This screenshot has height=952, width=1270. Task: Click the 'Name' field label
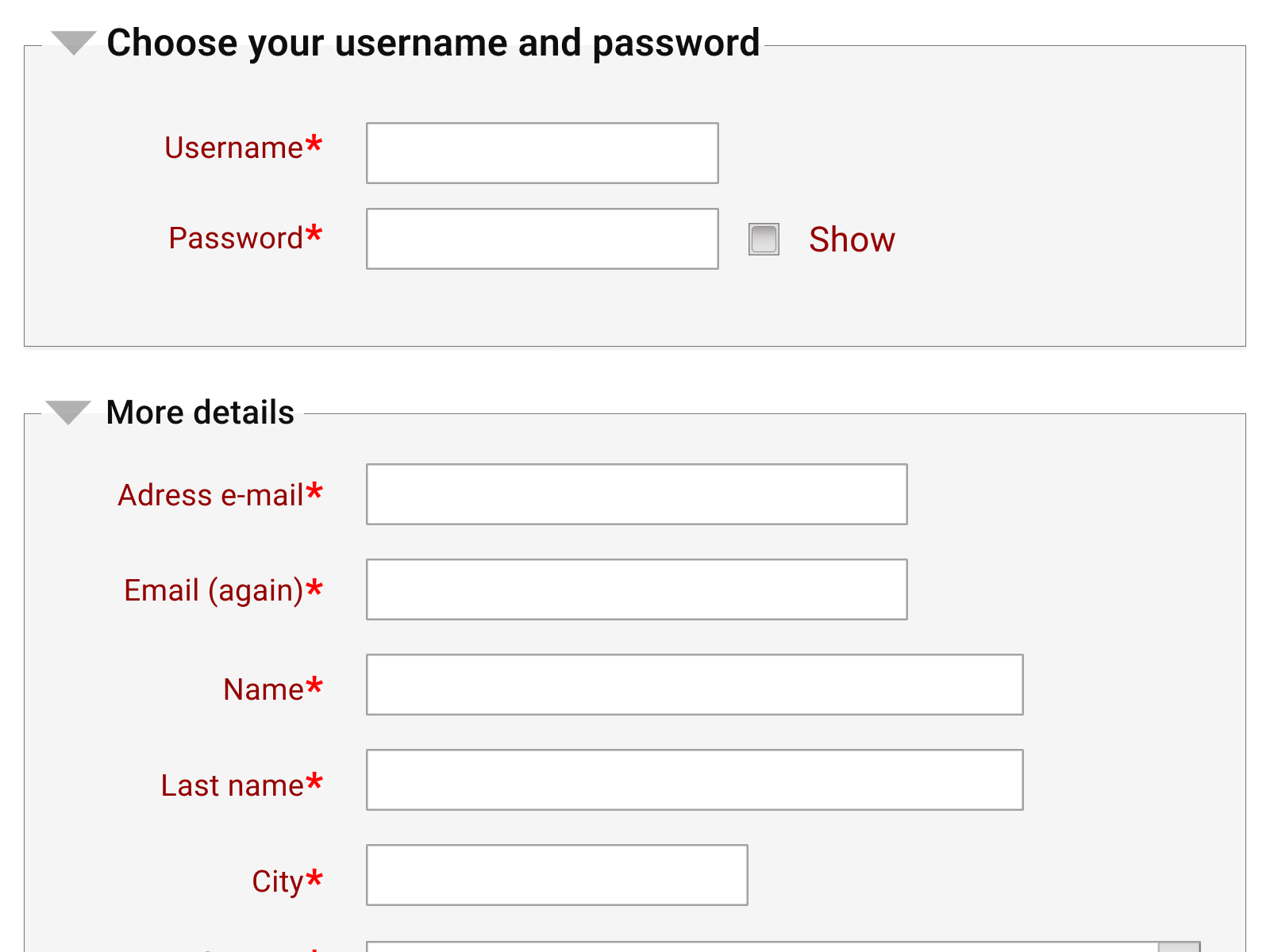click(264, 690)
